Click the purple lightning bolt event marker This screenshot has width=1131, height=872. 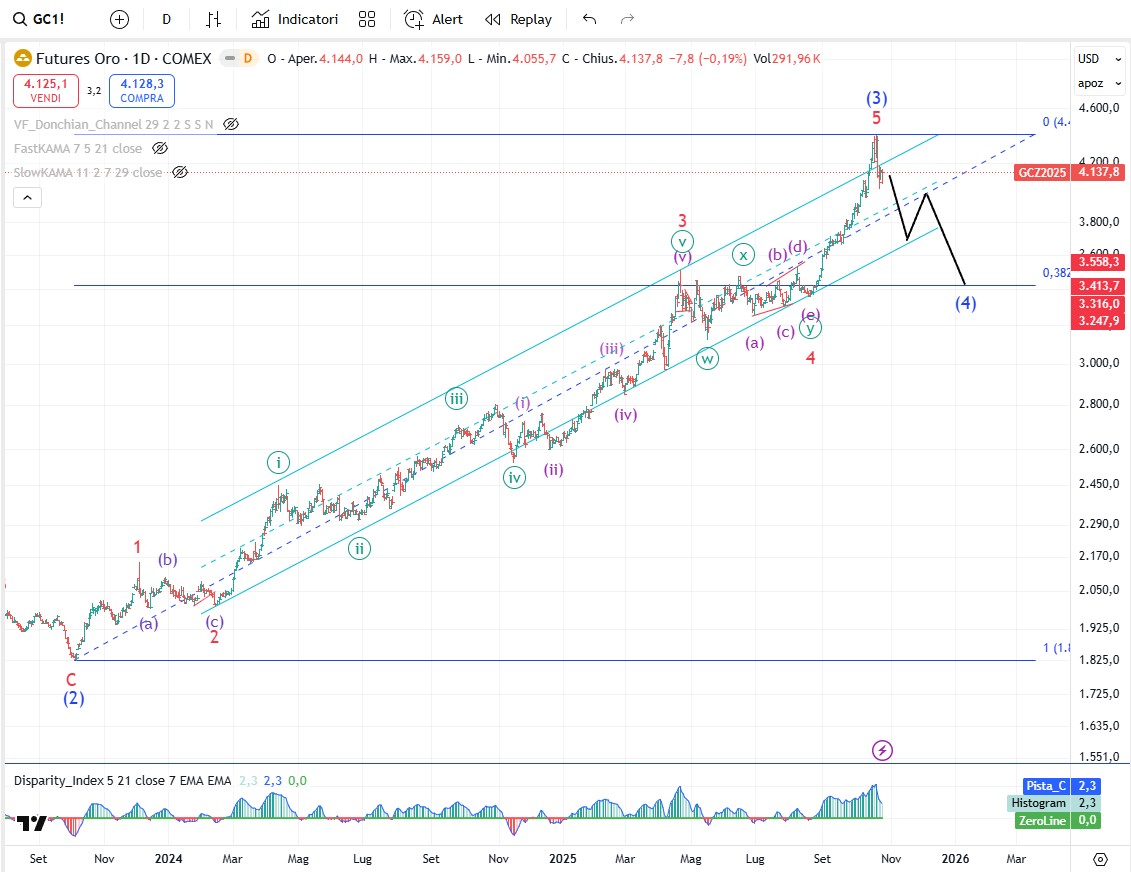click(x=882, y=749)
